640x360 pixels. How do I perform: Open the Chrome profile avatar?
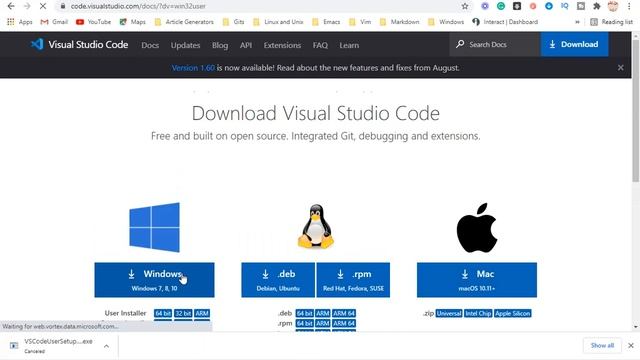[613, 6]
